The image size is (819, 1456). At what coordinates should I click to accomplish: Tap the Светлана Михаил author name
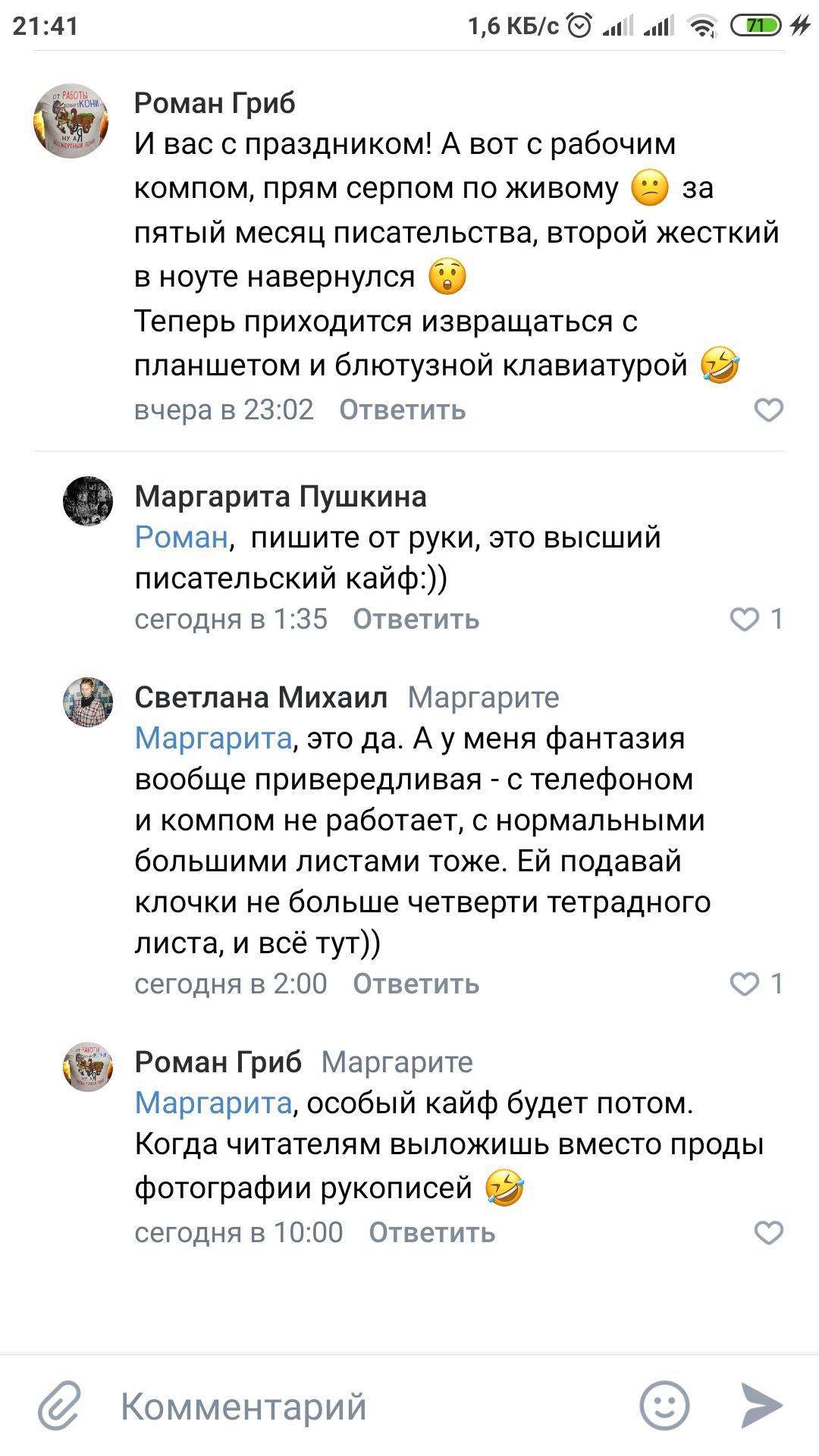click(x=261, y=697)
